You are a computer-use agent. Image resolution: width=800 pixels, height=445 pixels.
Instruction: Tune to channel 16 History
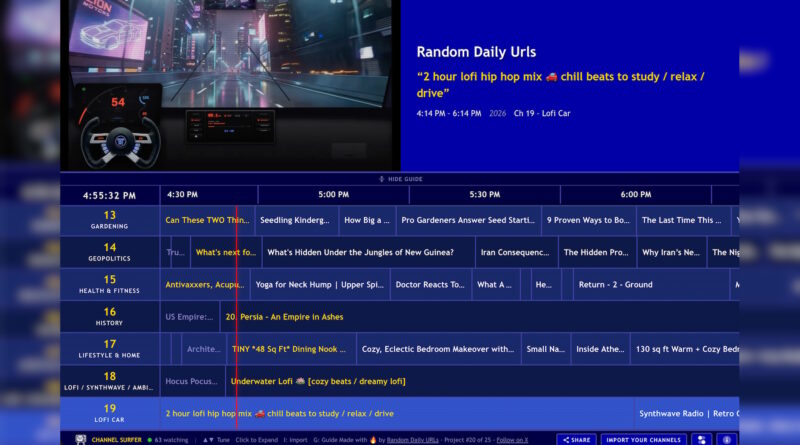[x=110, y=317]
